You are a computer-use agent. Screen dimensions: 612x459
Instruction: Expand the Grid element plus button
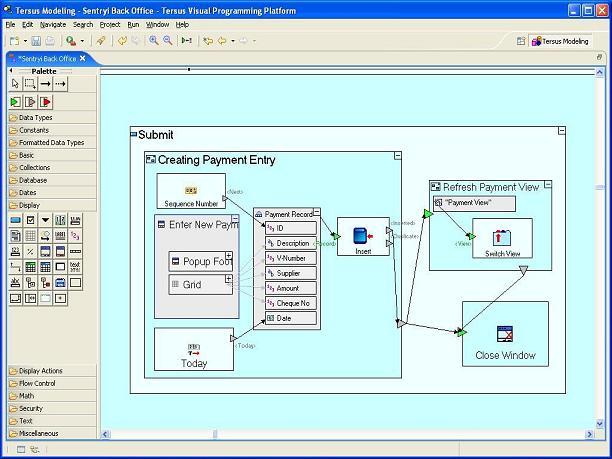[x=228, y=279]
